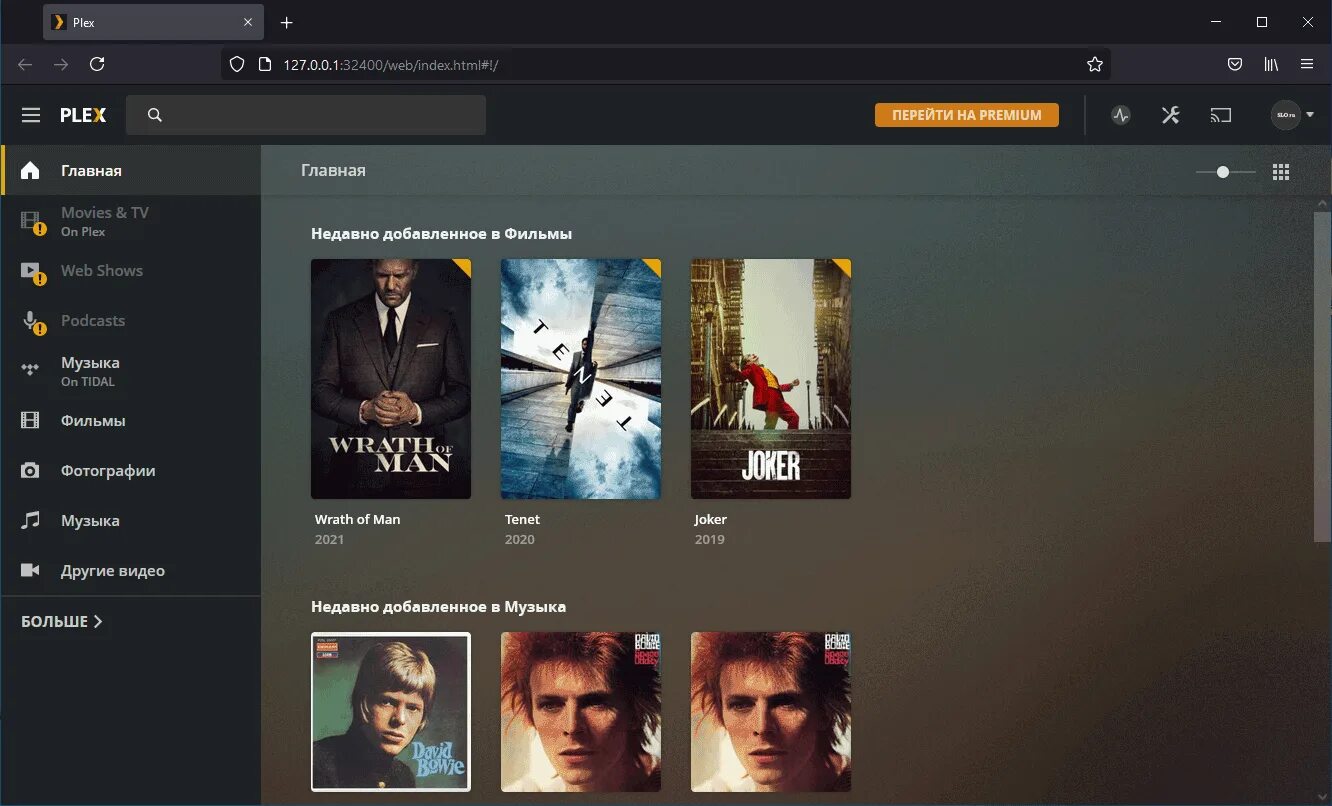Bookmark page with star icon
The height and width of the screenshot is (806, 1332).
click(x=1095, y=64)
